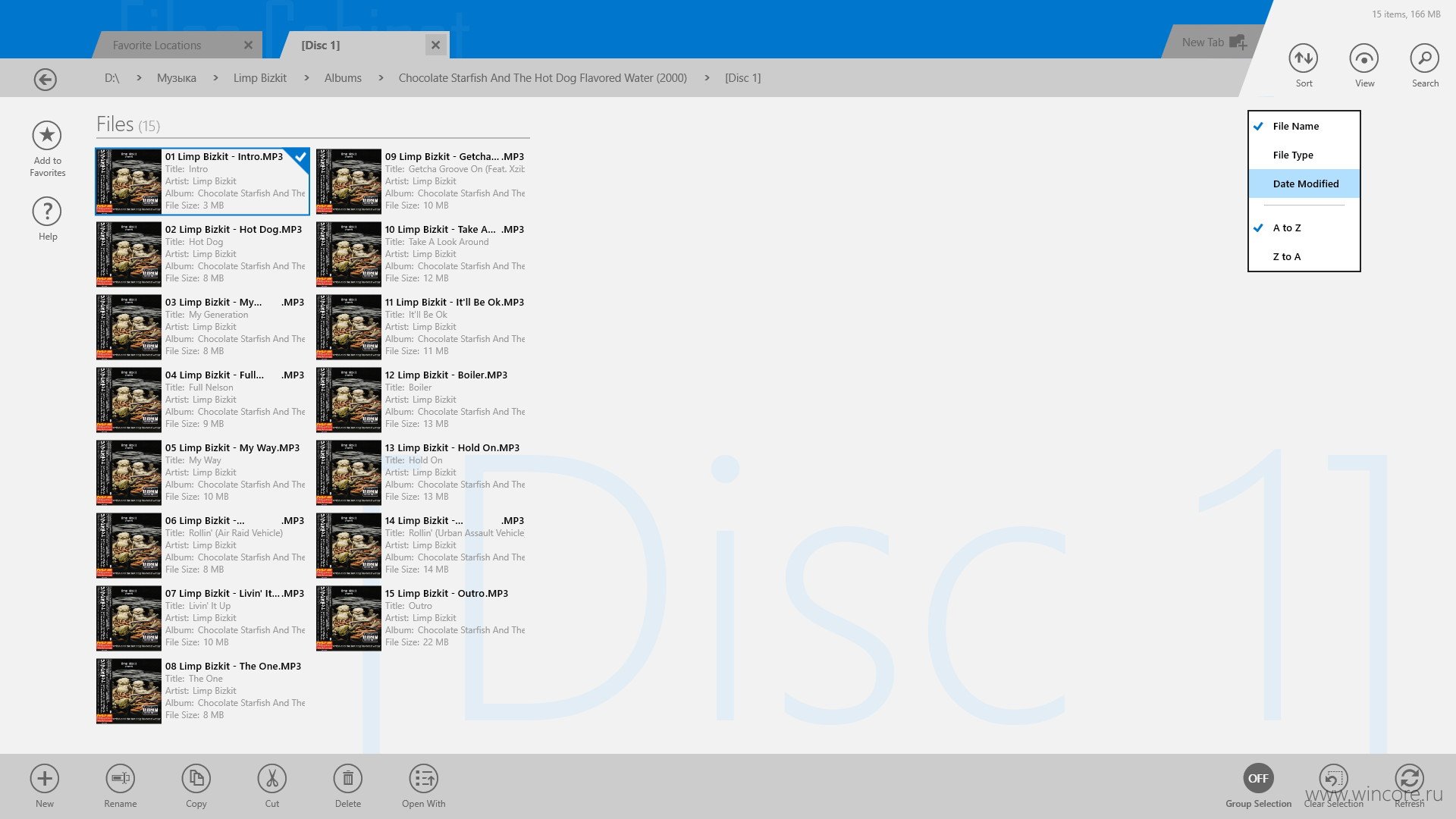Open the Help question mark icon
1456x819 pixels.
coord(47,212)
